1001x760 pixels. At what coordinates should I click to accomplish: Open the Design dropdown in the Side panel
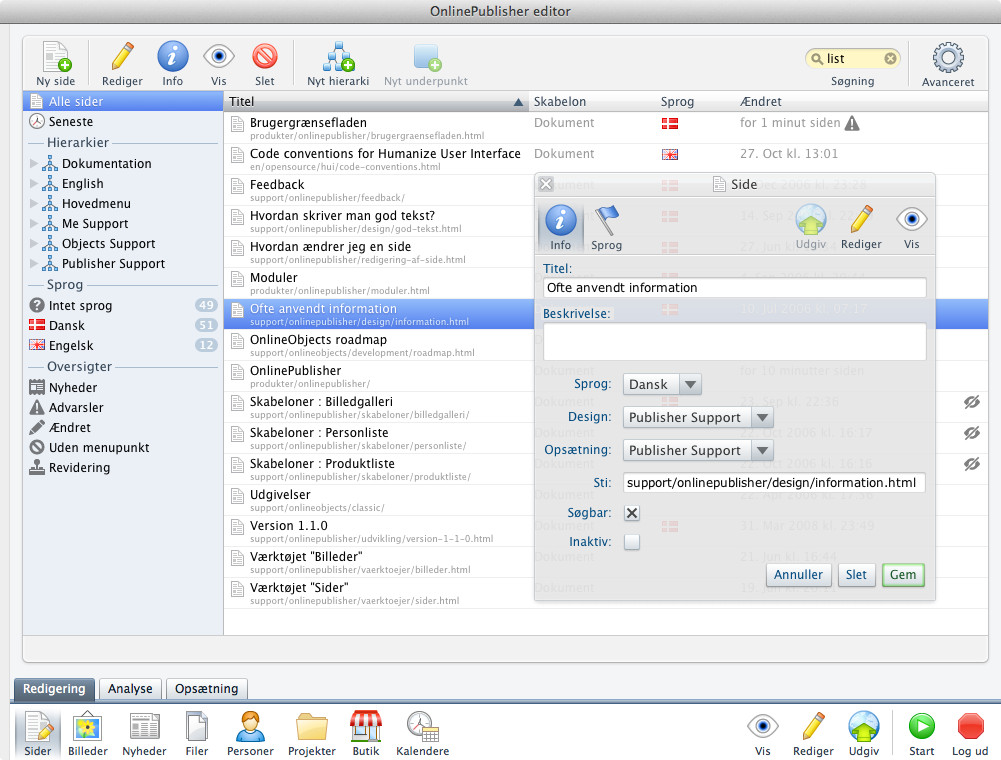(698, 417)
